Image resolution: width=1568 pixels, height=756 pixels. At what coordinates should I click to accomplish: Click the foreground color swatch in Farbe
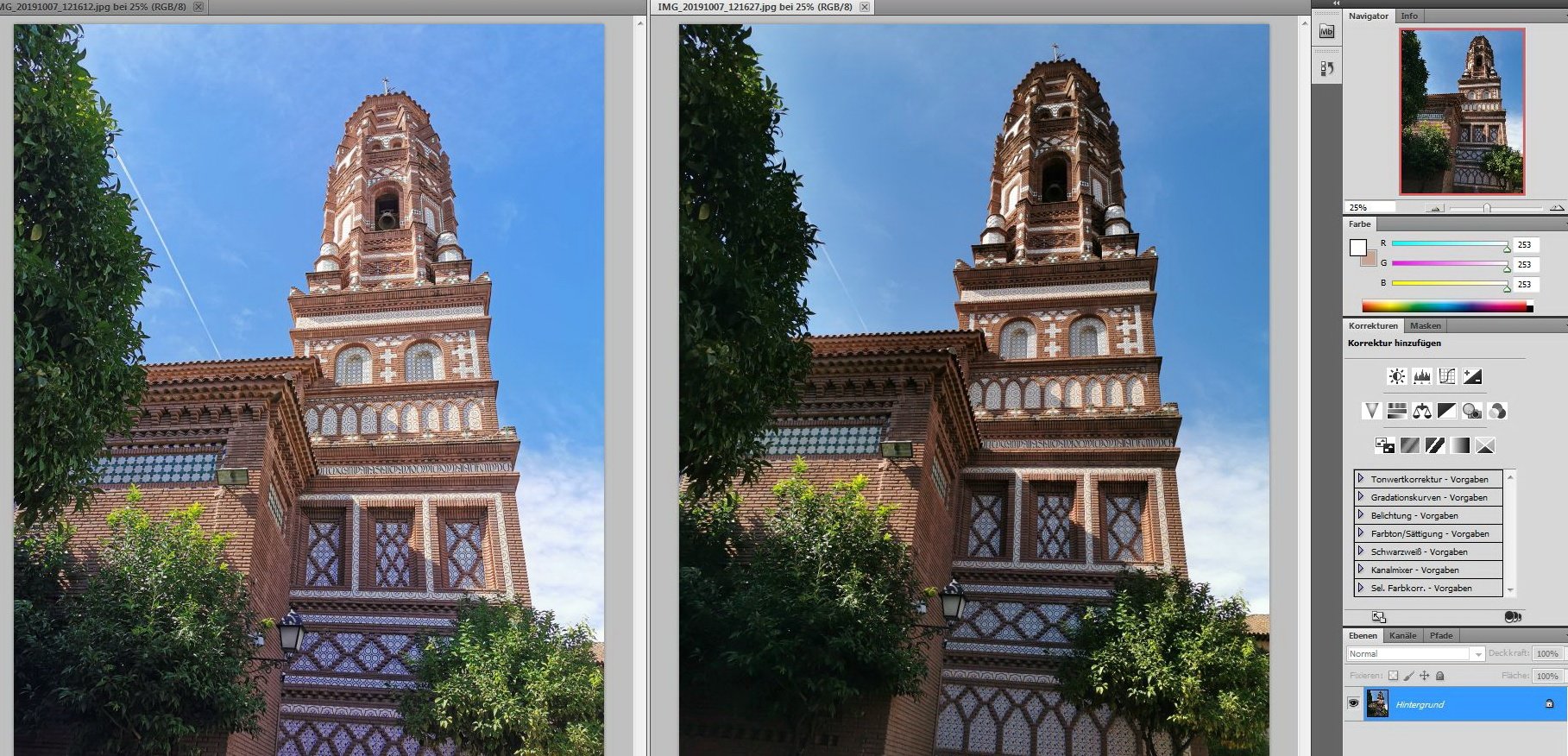(1357, 247)
